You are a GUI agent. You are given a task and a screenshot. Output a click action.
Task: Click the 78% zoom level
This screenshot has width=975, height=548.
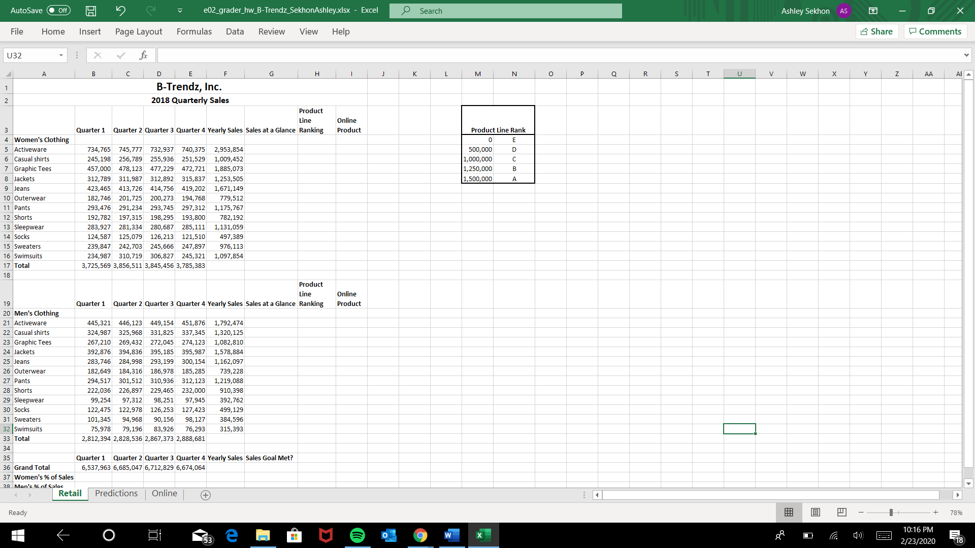956,513
